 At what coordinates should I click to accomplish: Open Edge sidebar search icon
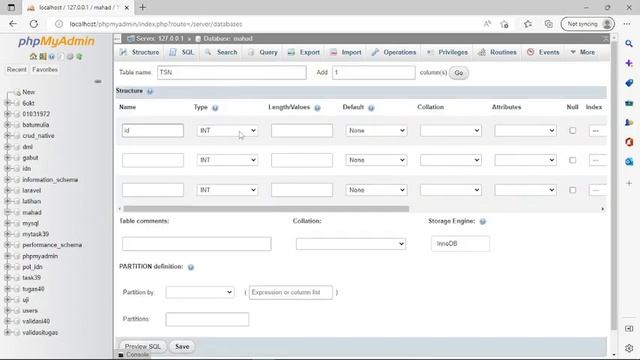(629, 44)
